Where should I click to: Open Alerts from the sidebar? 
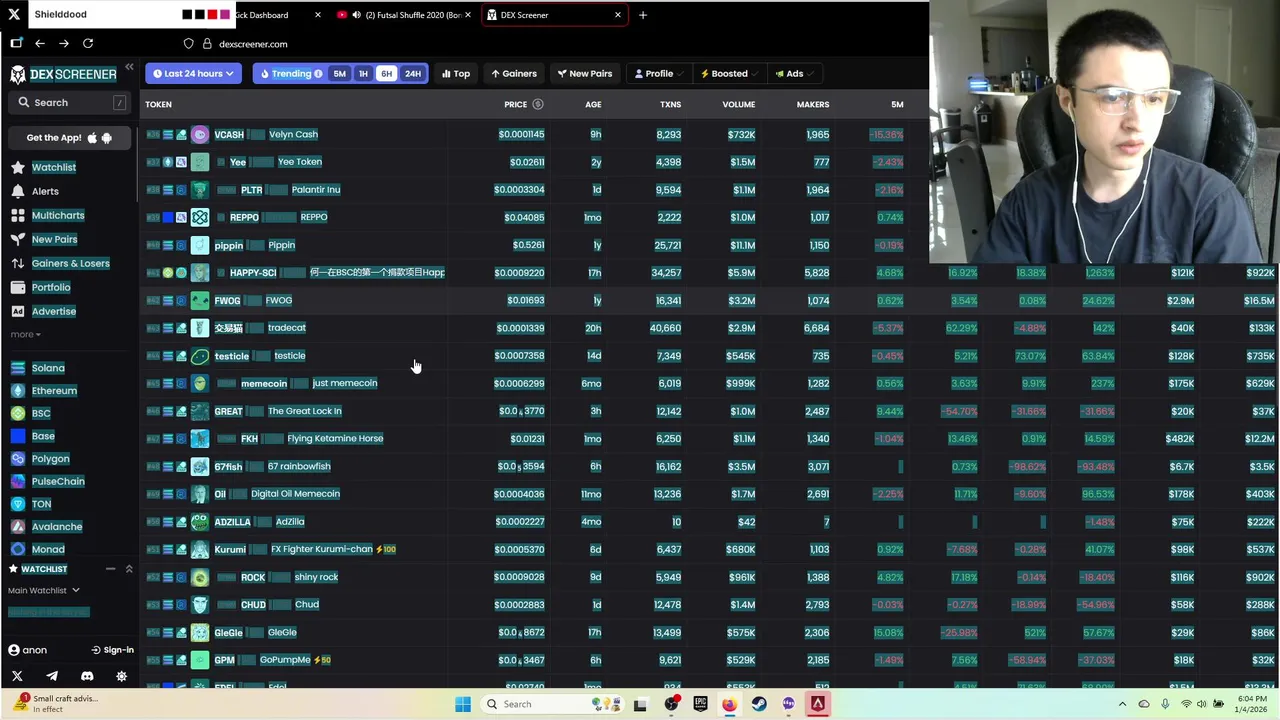[45, 191]
